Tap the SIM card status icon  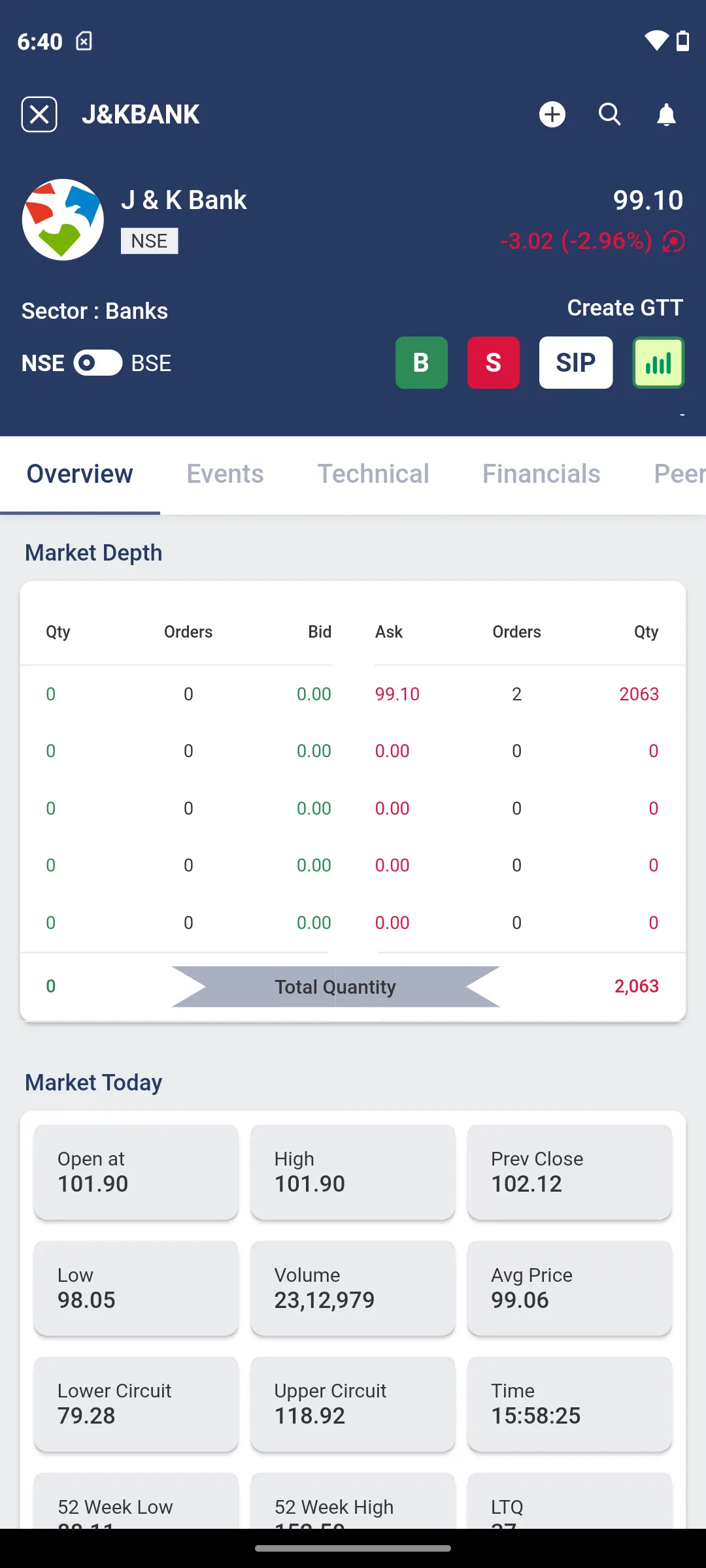coord(84,41)
